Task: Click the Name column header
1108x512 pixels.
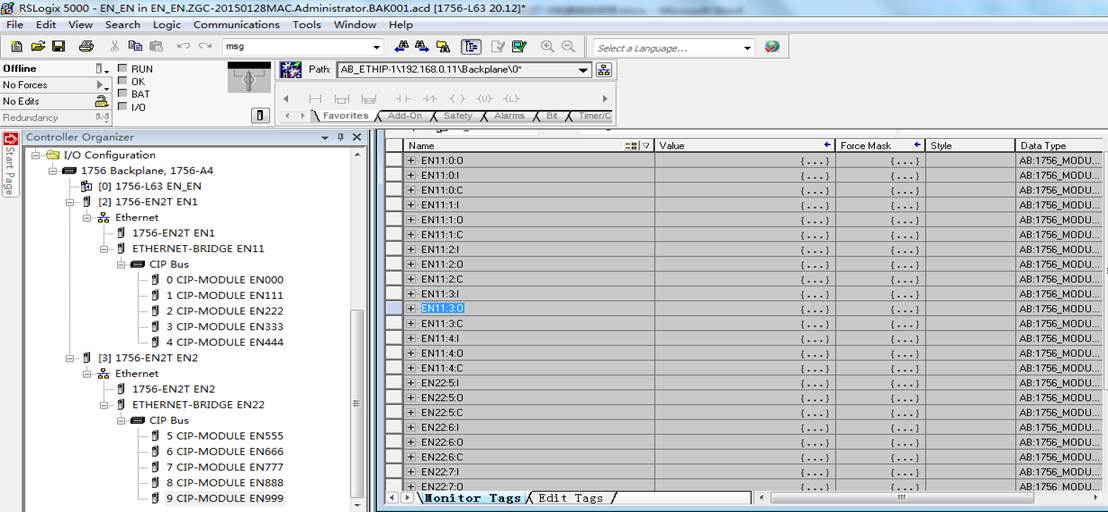Action: (529, 145)
